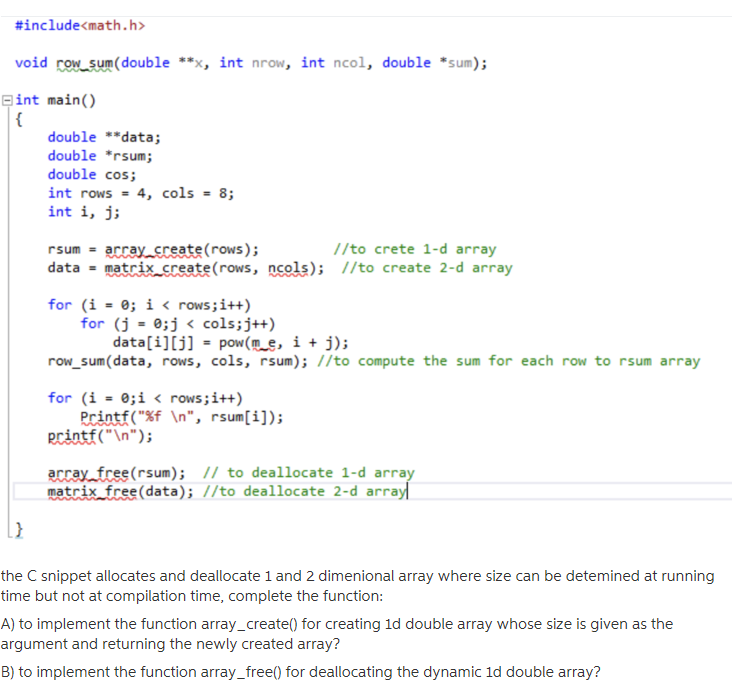Viewport: 742px width, 684px height.
Task: Click the 'data[i][j] = pow(m_e, i + j);' line
Action: 230,343
